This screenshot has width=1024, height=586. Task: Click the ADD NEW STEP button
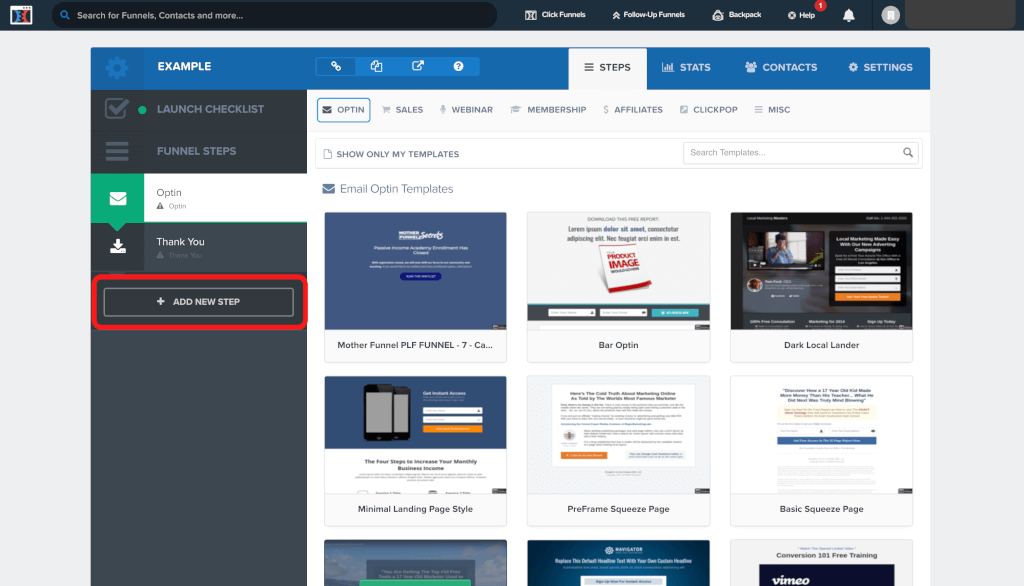[197, 304]
